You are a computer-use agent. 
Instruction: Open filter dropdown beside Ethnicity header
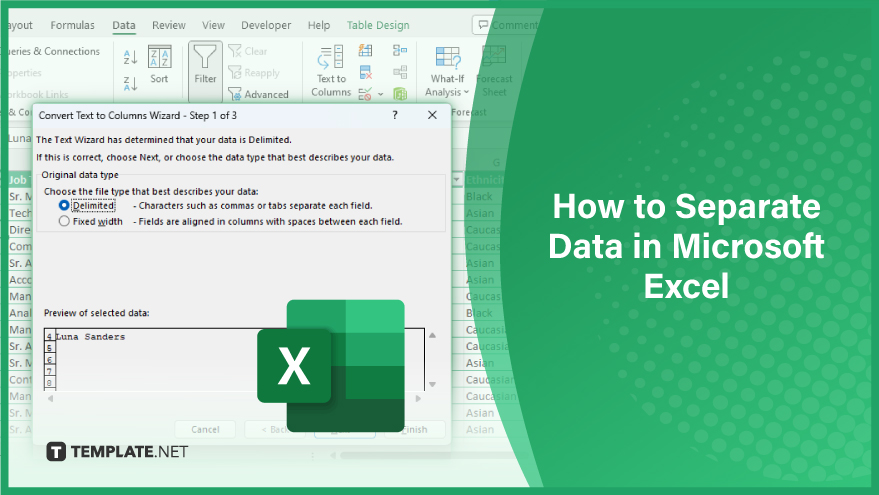[456, 180]
